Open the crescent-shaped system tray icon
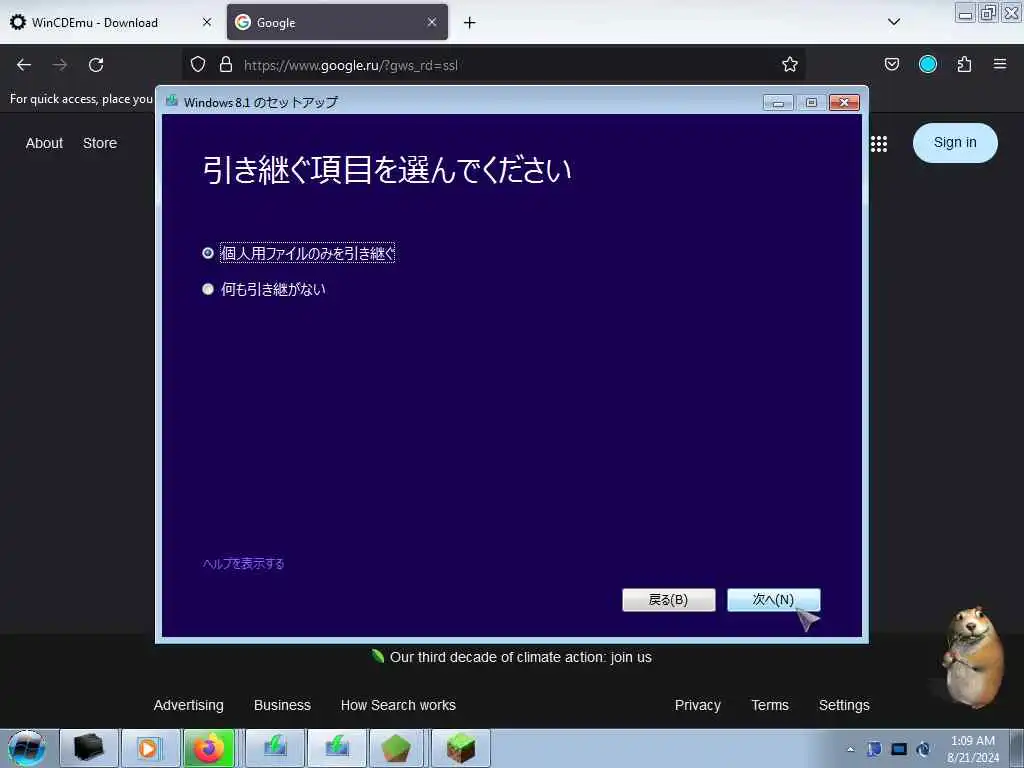This screenshot has height=768, width=1024. pos(923,749)
